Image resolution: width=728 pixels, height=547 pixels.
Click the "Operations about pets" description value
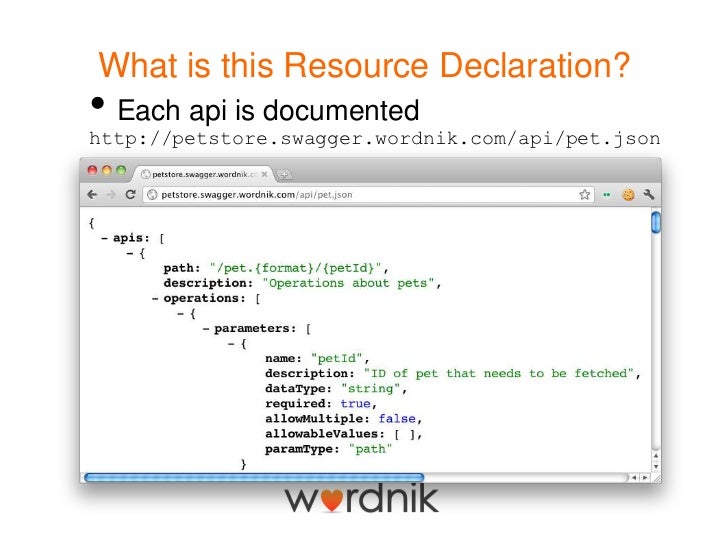348,283
